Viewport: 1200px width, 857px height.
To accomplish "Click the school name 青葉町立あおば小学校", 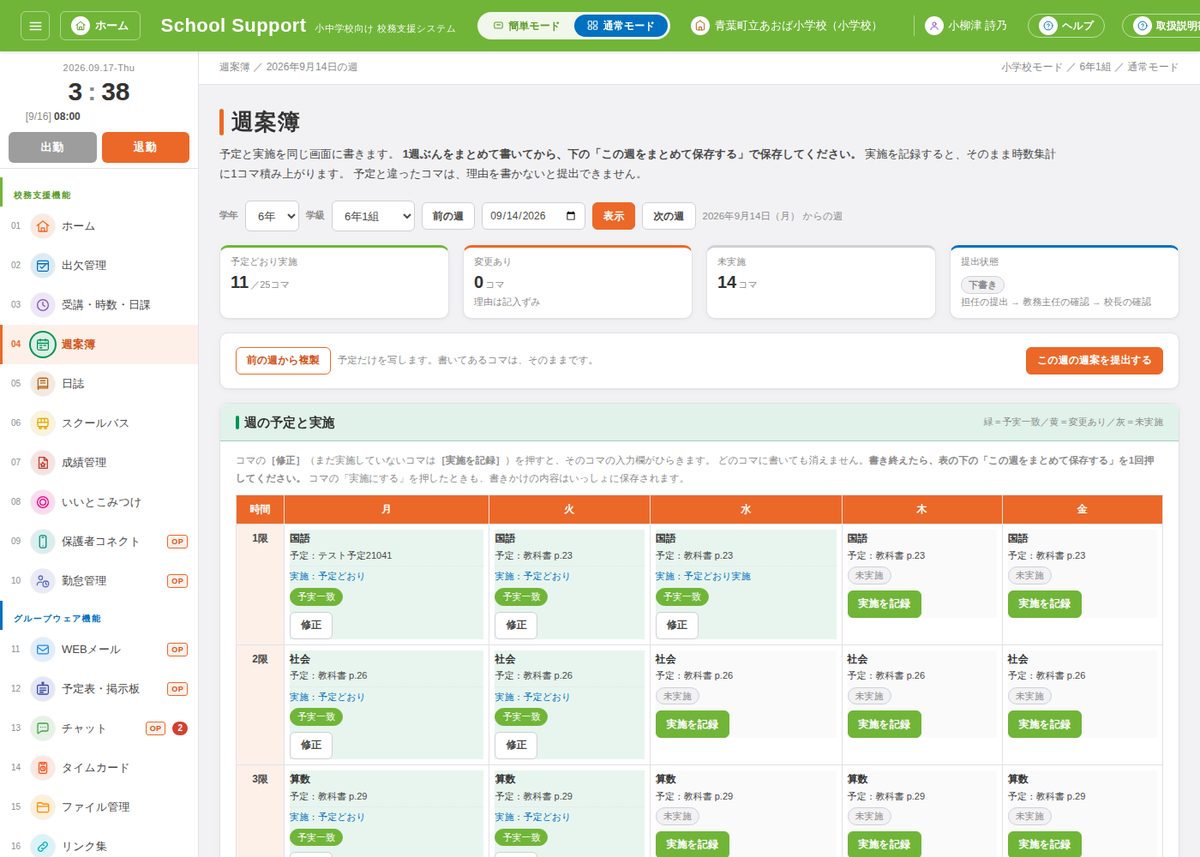I will coord(784,26).
